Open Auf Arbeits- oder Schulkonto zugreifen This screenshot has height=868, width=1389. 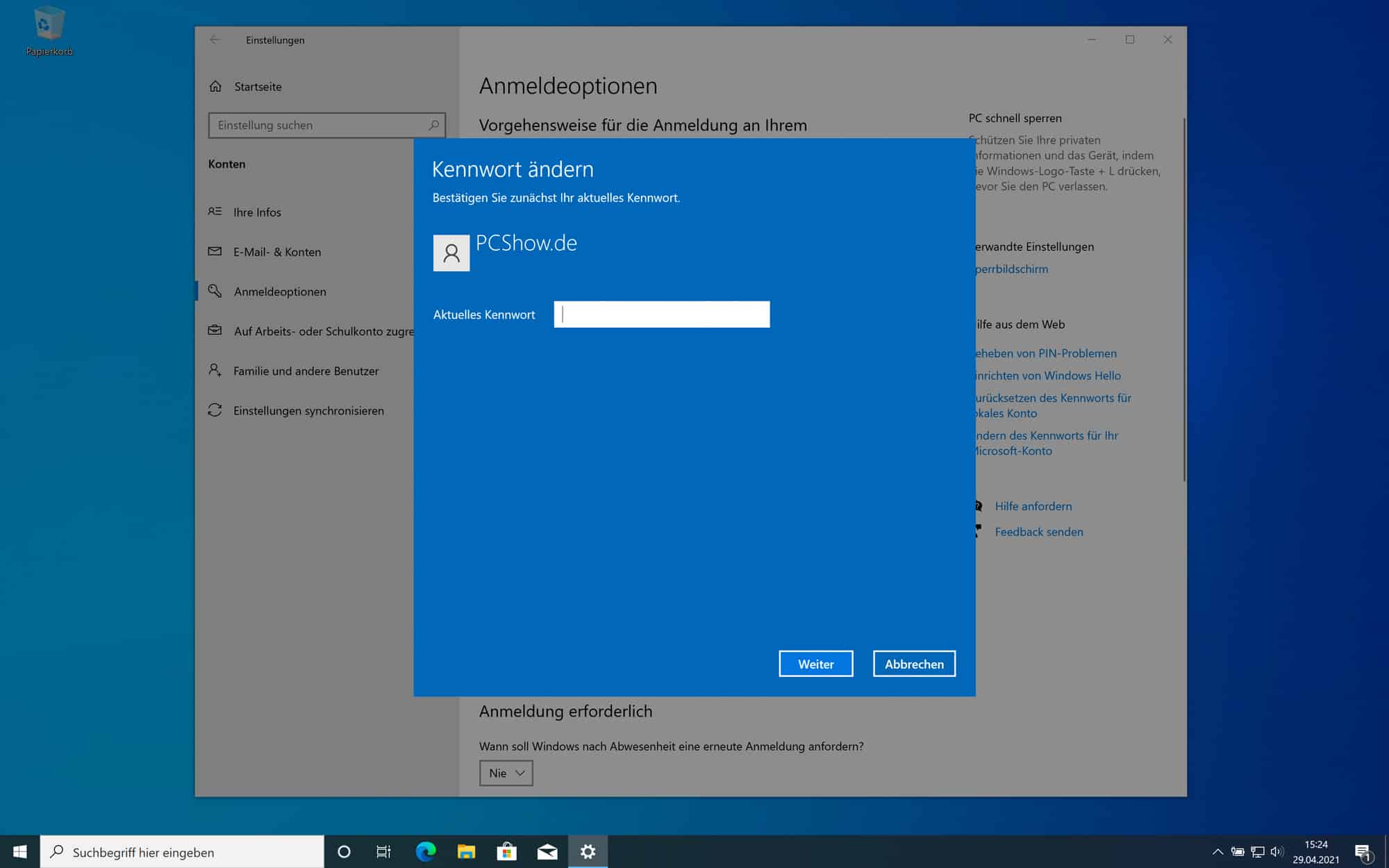(311, 331)
